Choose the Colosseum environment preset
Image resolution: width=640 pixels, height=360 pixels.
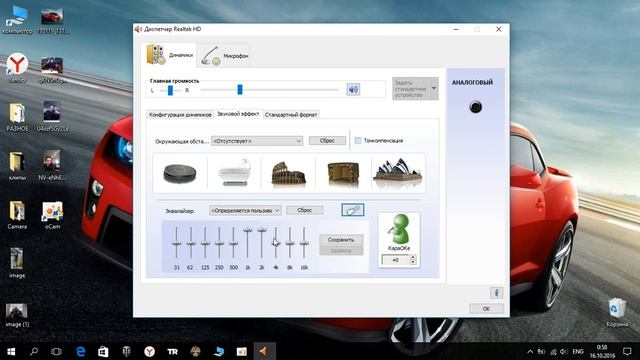289,174
